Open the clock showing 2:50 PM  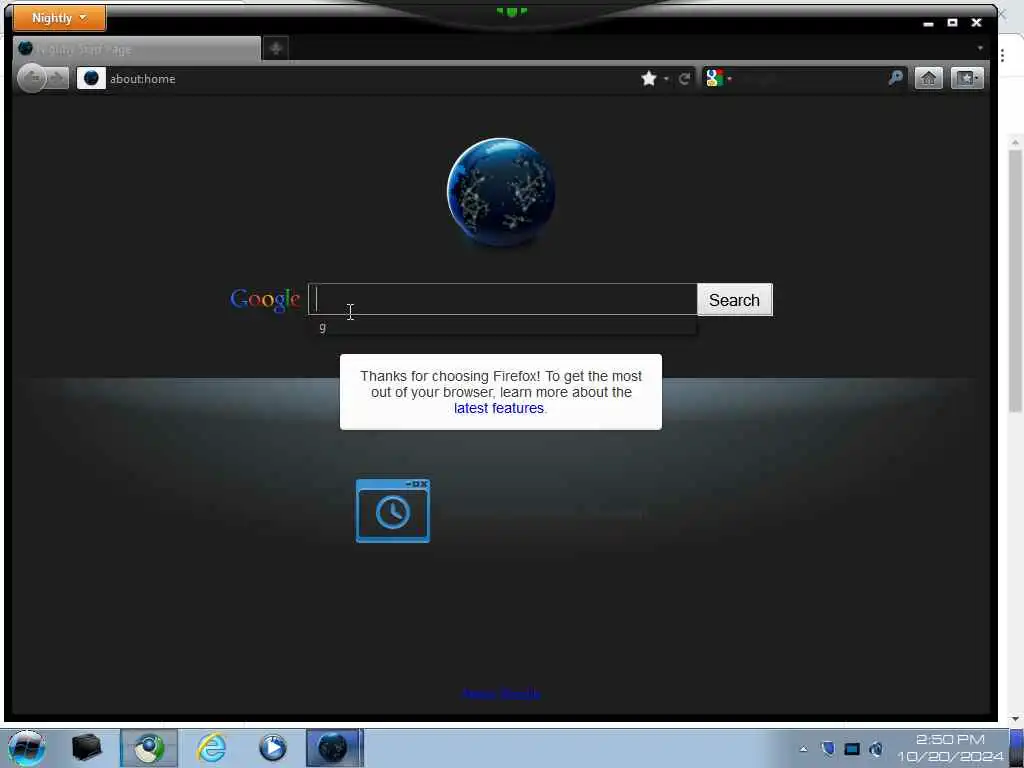[x=950, y=748]
